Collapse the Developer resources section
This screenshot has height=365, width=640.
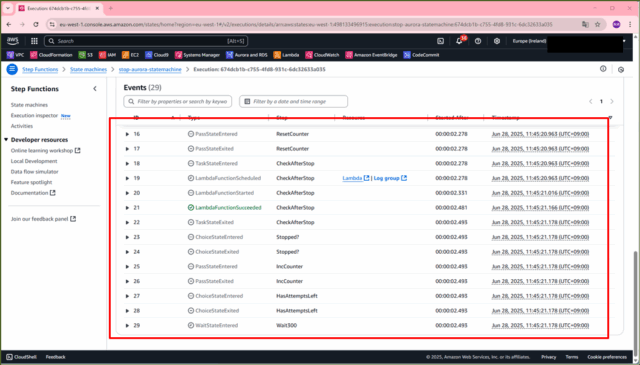(6, 140)
